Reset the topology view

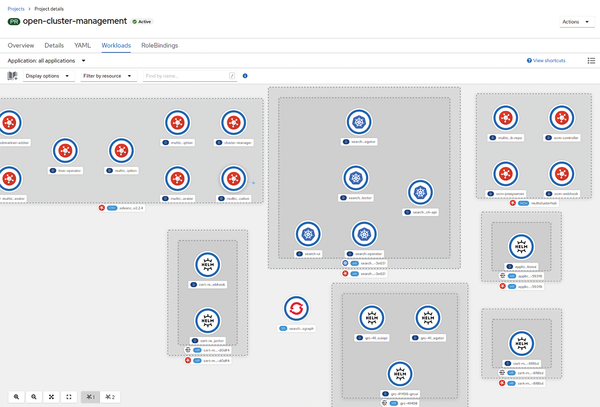pos(69,397)
